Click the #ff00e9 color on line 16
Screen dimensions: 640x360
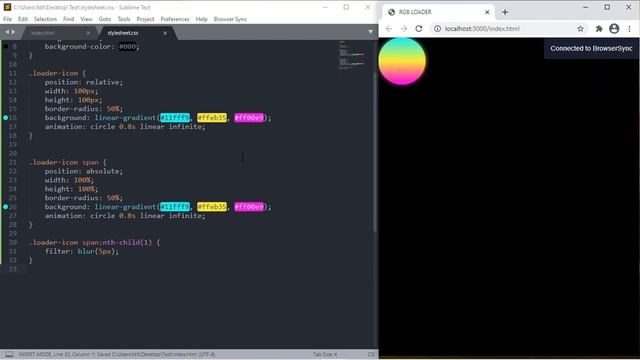tap(249, 118)
